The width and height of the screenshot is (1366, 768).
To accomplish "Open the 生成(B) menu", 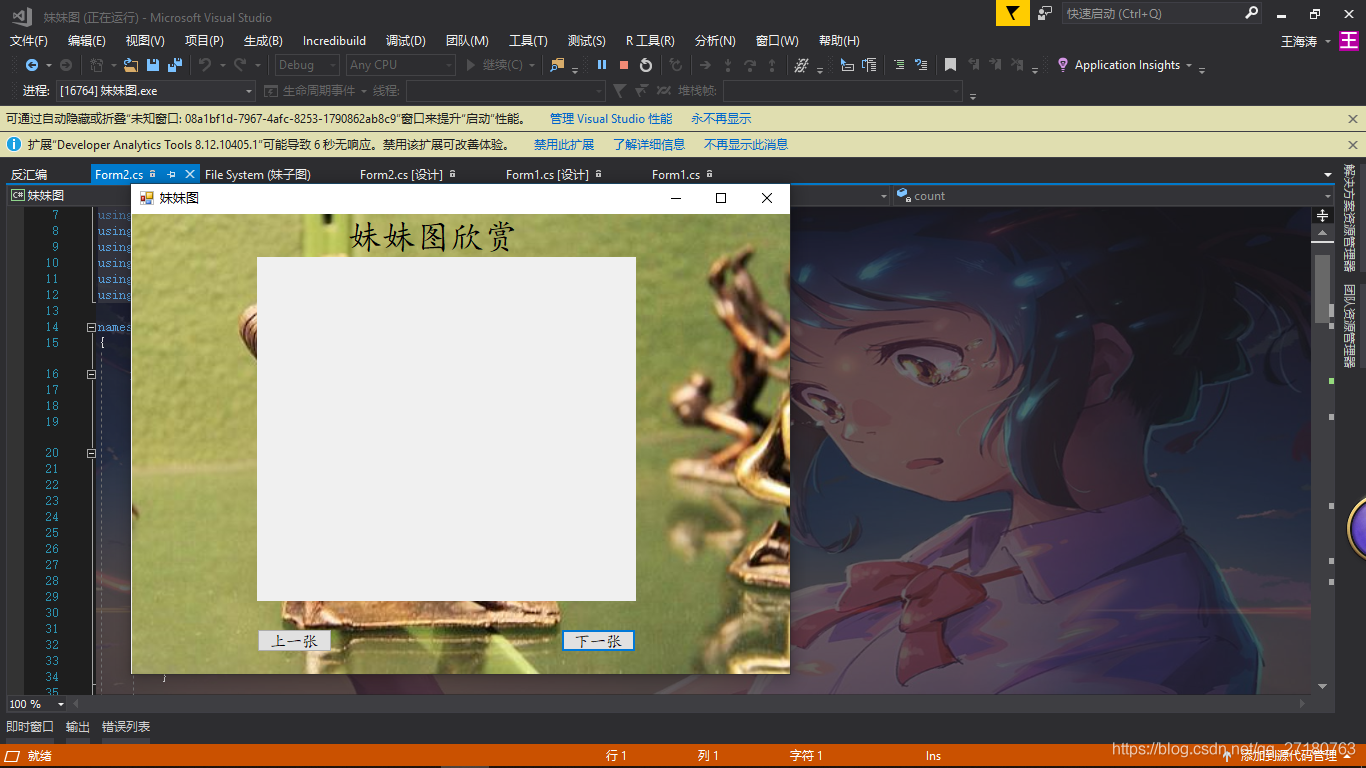I will click(263, 41).
